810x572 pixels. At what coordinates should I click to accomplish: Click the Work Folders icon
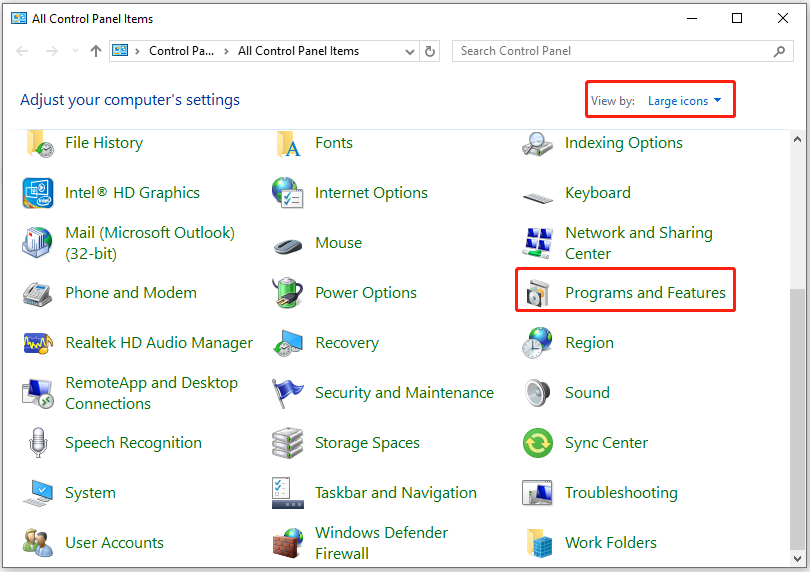[x=539, y=543]
